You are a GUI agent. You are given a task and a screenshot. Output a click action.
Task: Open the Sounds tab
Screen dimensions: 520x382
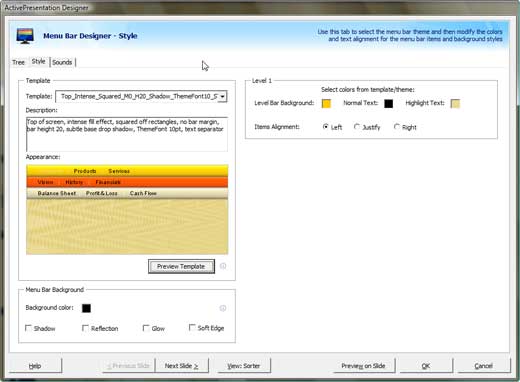62,62
